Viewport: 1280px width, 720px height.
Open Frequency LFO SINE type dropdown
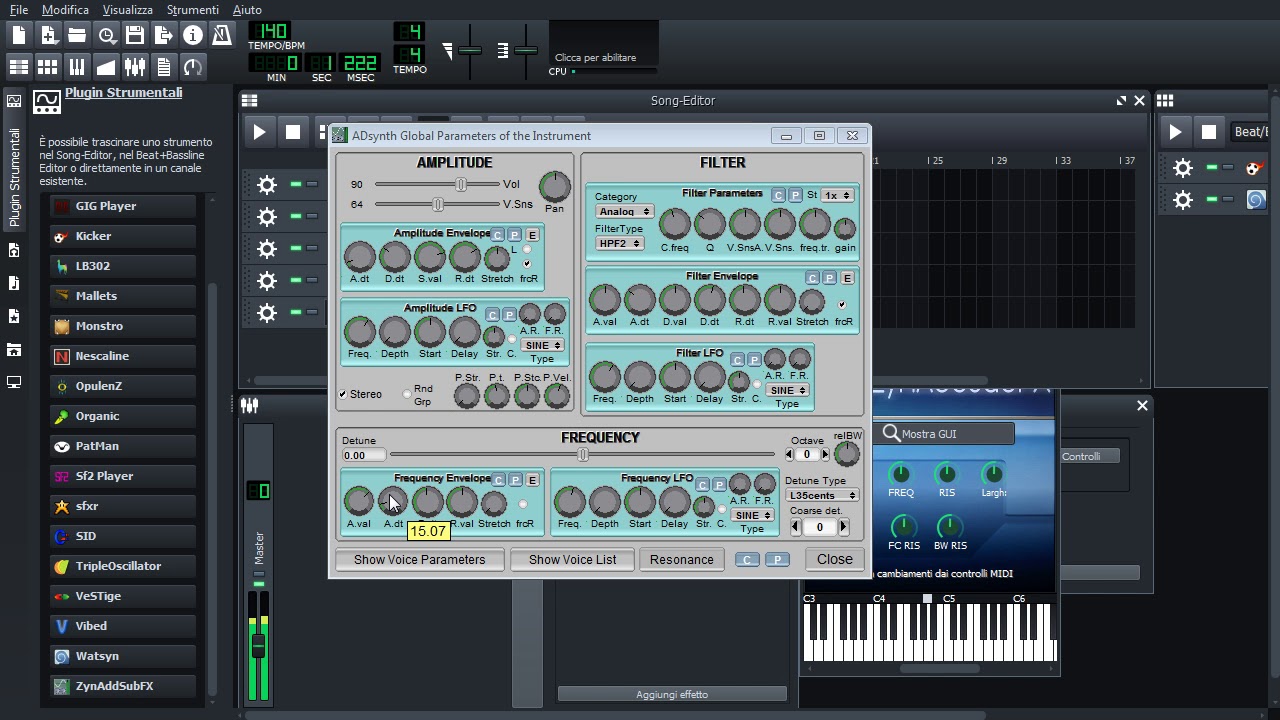click(752, 515)
